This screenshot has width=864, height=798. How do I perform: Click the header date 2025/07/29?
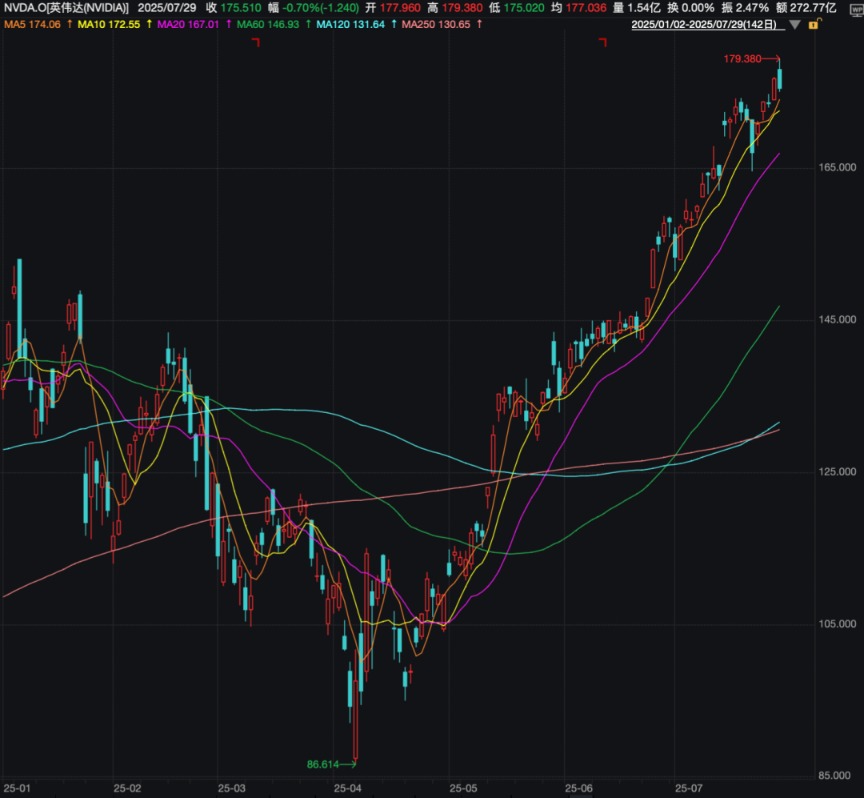pyautogui.click(x=167, y=8)
